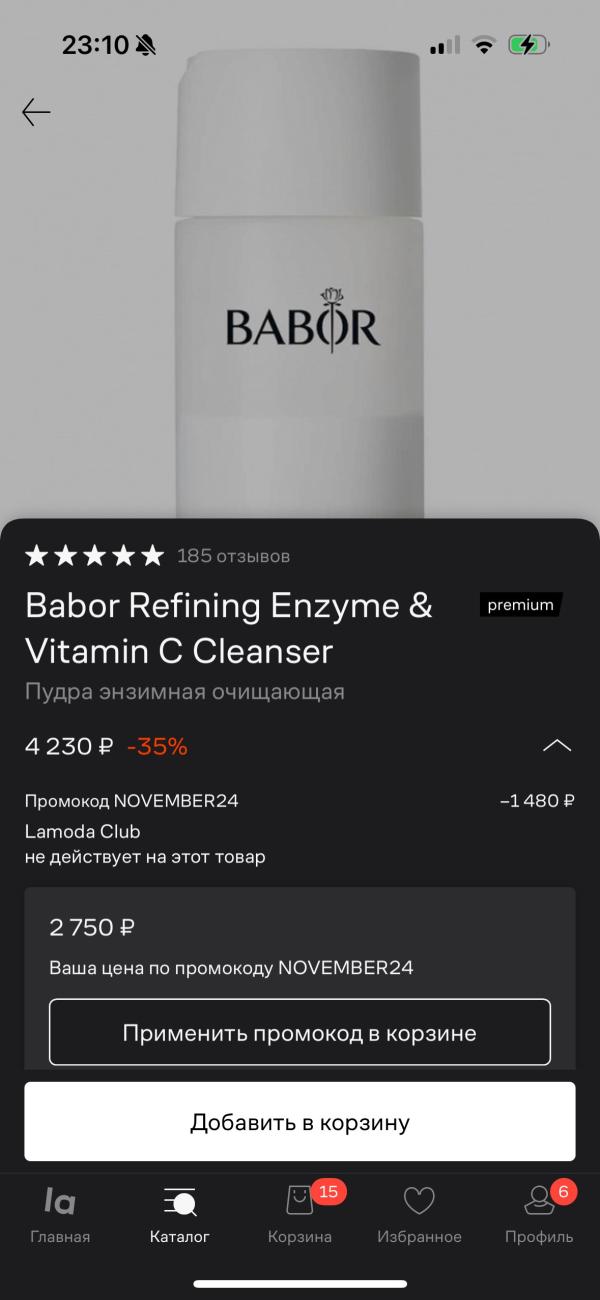Open the Каталог search tab
Screen dimensions: 600x1300
pos(180,1215)
